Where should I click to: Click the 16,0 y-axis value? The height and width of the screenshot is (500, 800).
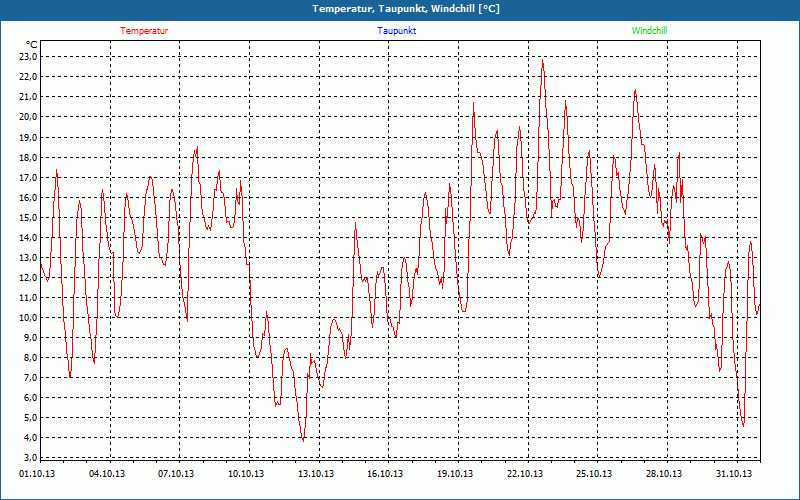coord(29,197)
